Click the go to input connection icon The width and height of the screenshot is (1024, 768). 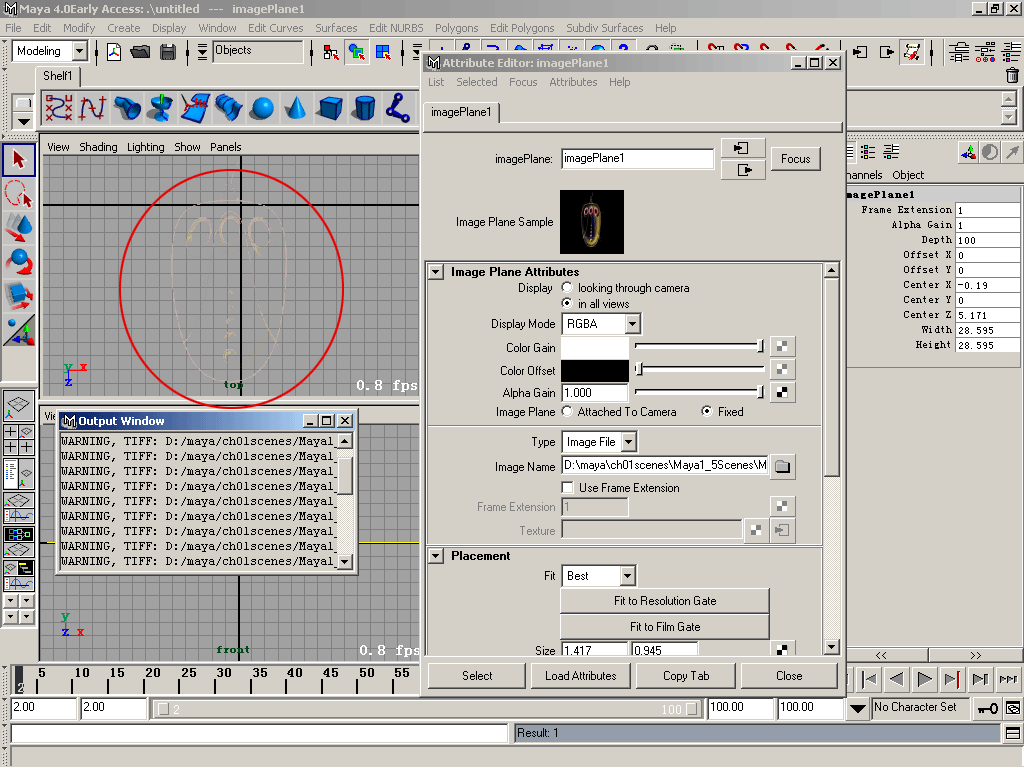743,148
